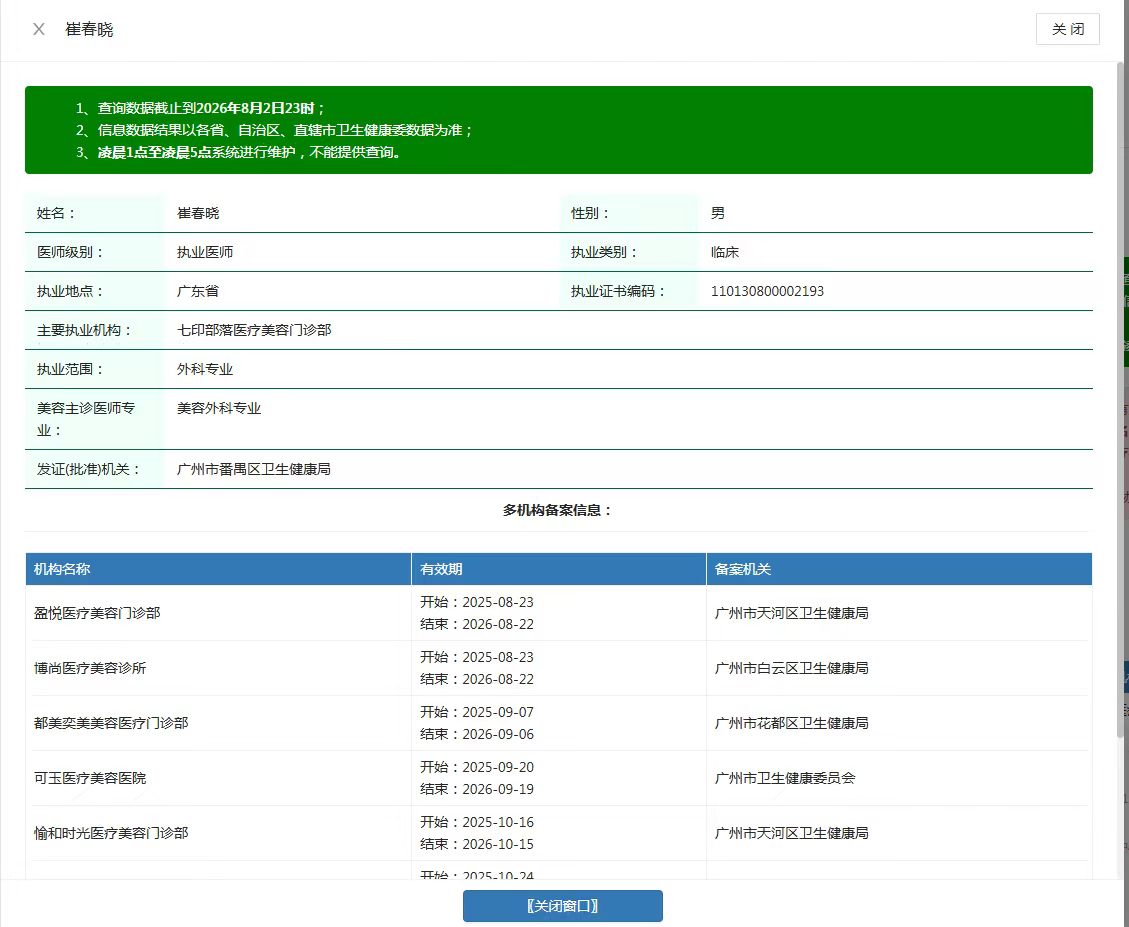
Task: Select the 可玉医疗美容医院 row name
Action: click(90, 778)
